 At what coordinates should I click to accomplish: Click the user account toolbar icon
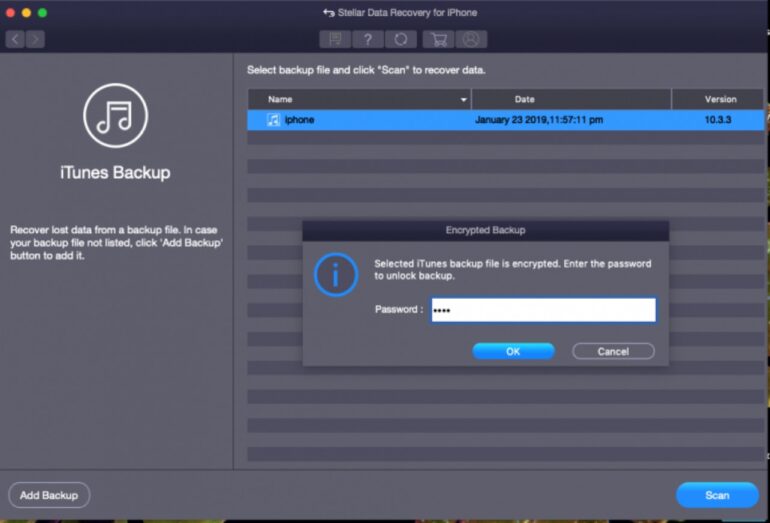coord(471,39)
